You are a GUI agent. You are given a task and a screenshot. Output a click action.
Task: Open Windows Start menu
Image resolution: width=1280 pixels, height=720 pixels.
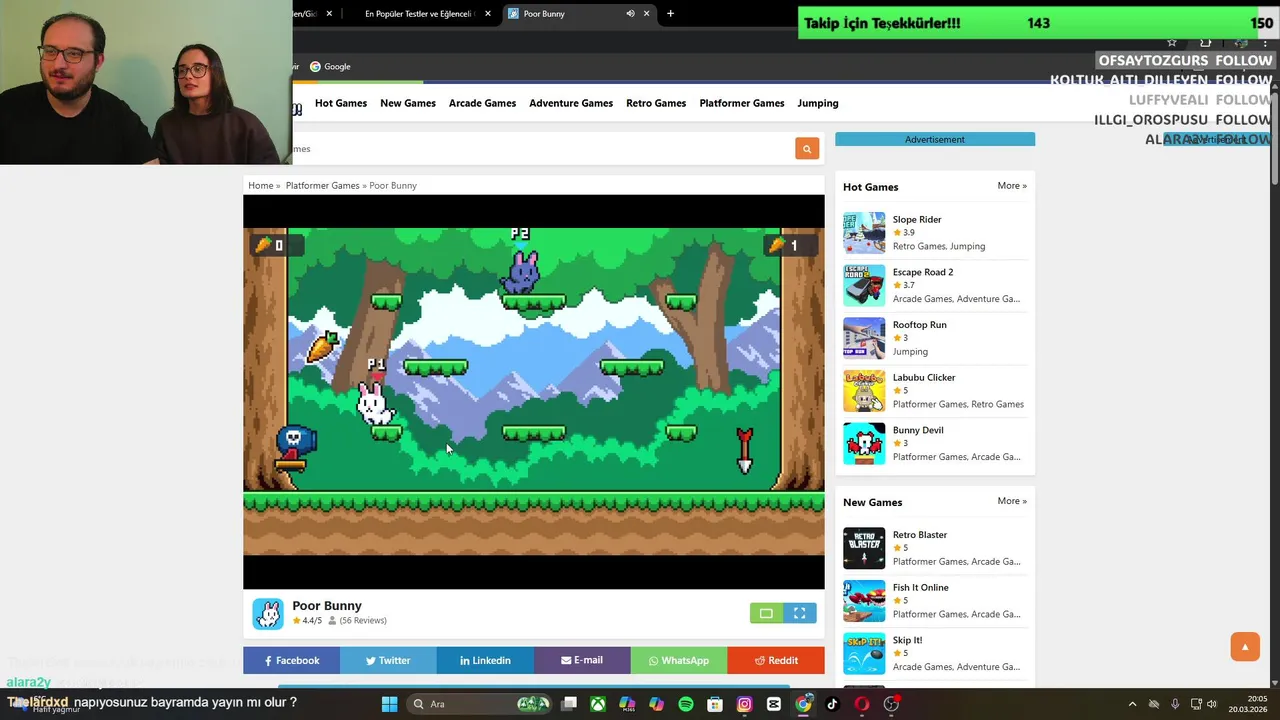(389, 704)
